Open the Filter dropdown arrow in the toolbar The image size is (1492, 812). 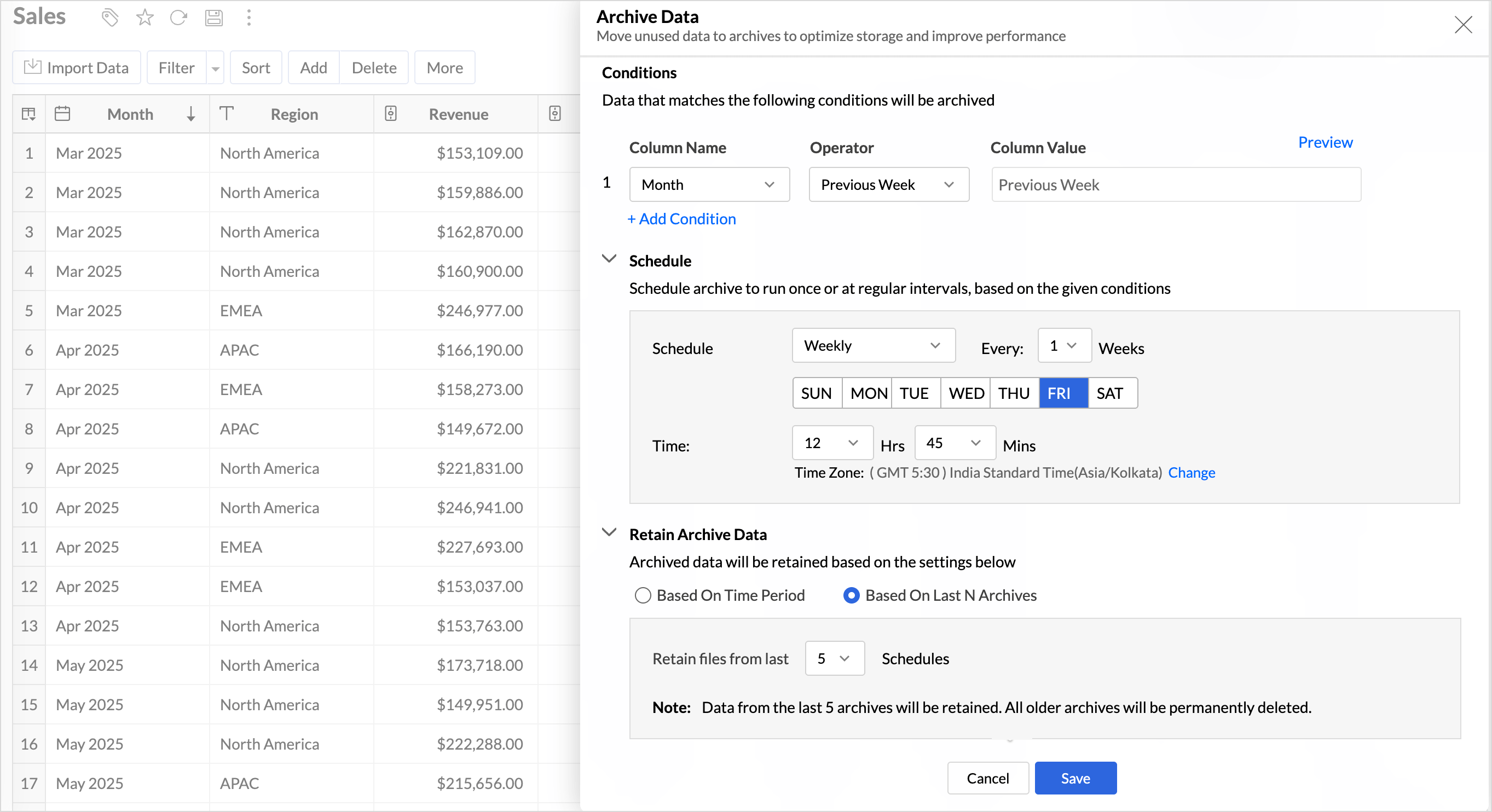(x=216, y=68)
